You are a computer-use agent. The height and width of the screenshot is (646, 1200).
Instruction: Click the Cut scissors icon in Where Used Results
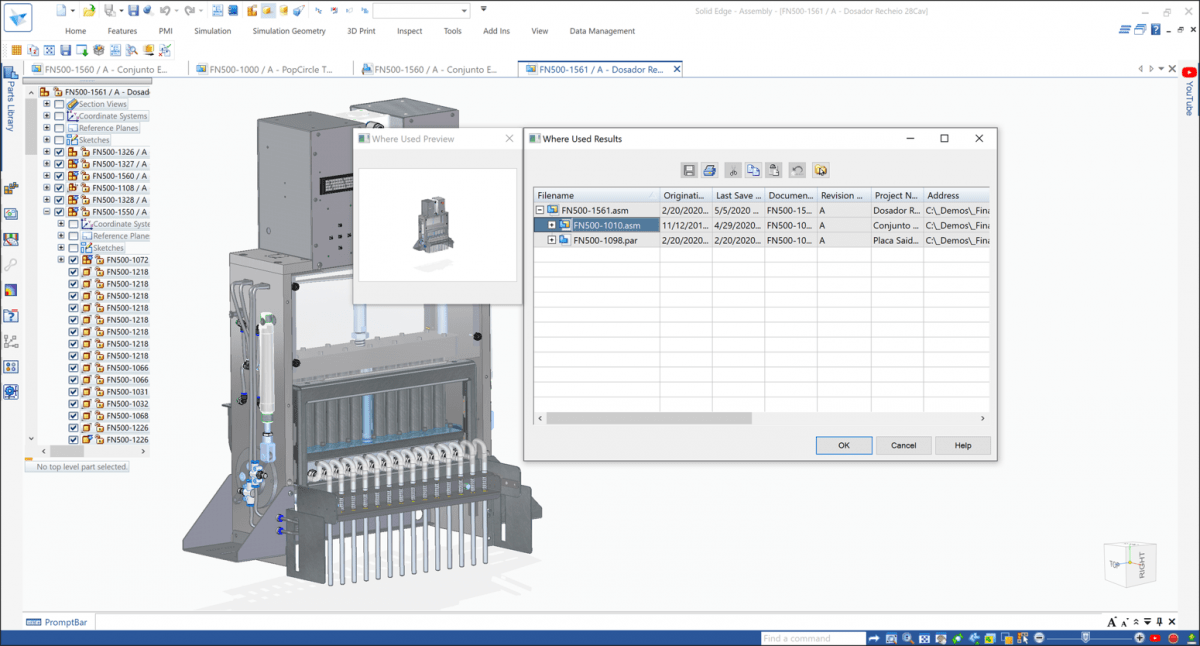click(733, 170)
